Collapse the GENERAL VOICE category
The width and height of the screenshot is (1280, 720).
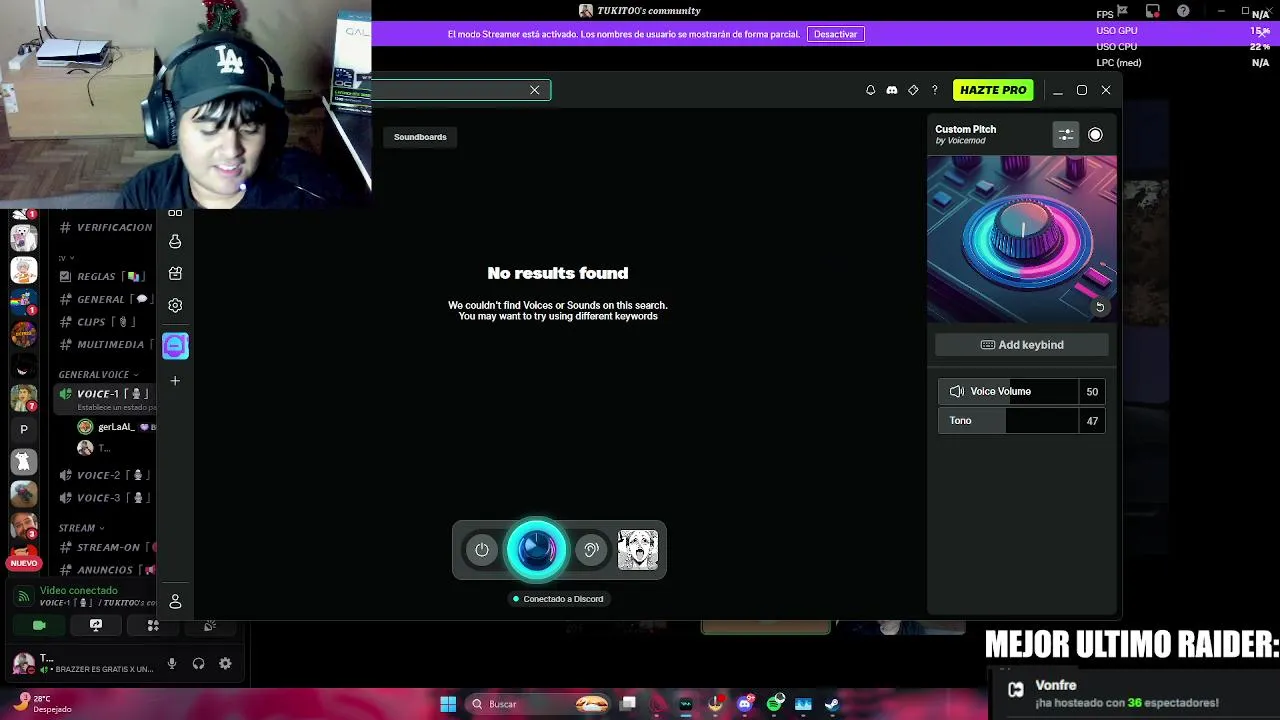tap(98, 375)
